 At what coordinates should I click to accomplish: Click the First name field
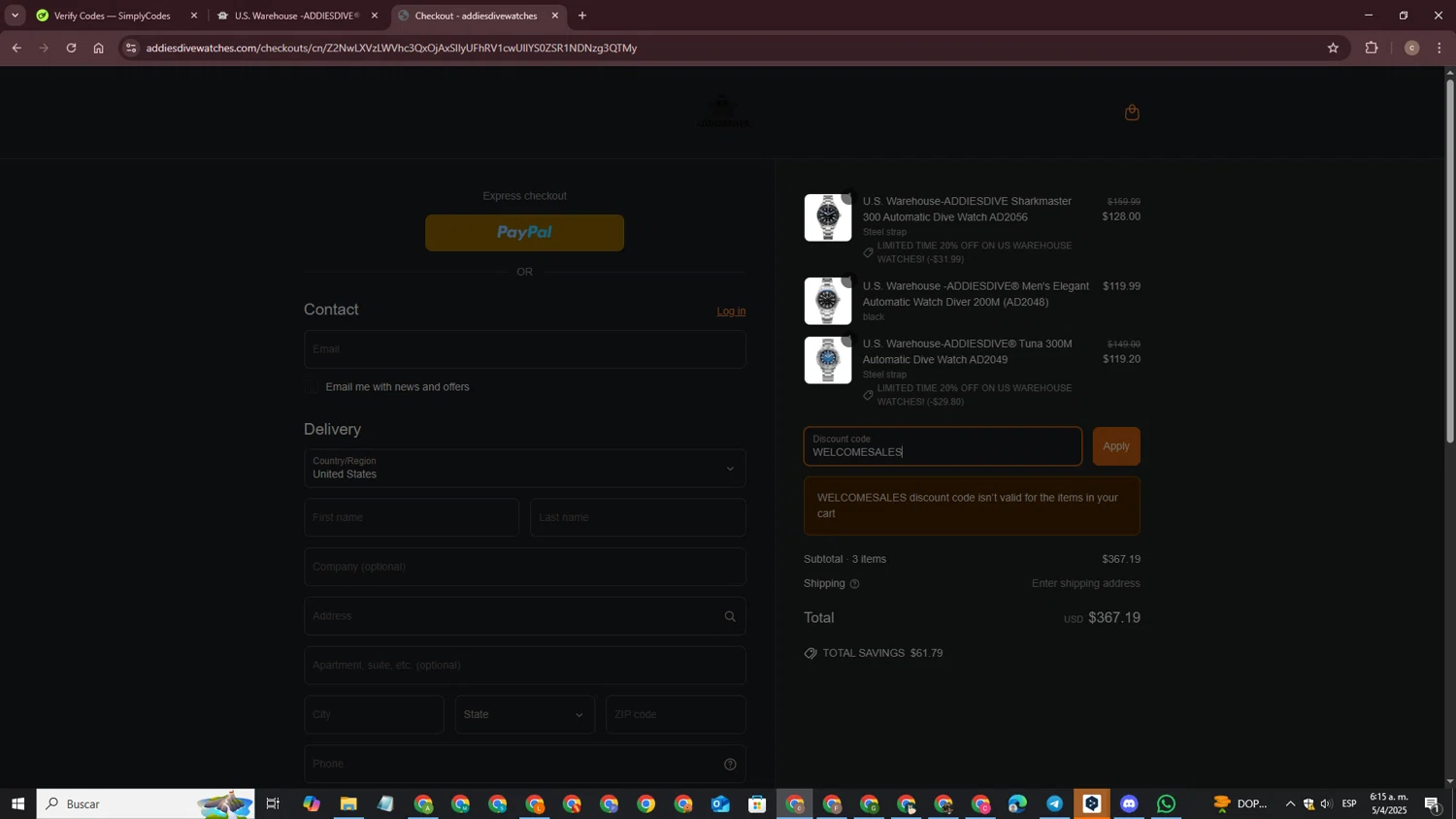412,518
